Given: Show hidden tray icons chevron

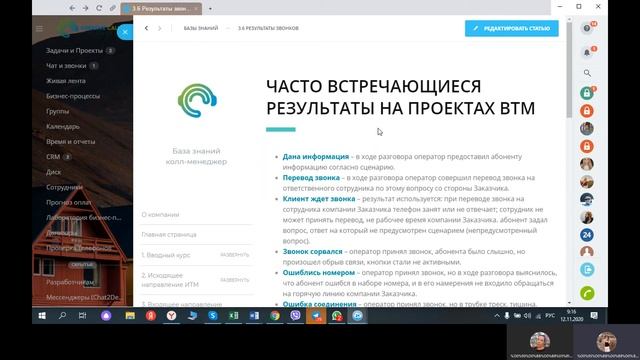Looking at the screenshot, I should [497, 316].
